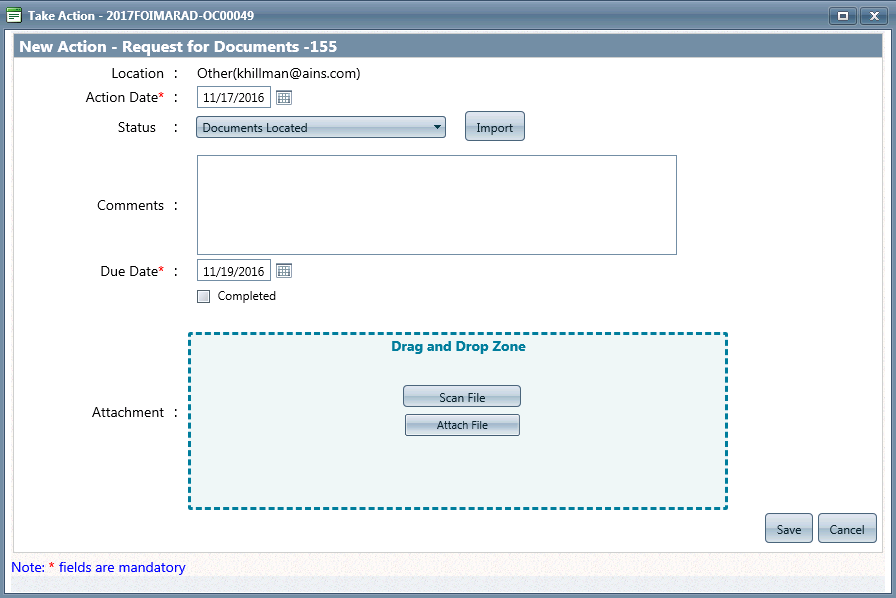Click the Attach File button

coord(462,425)
